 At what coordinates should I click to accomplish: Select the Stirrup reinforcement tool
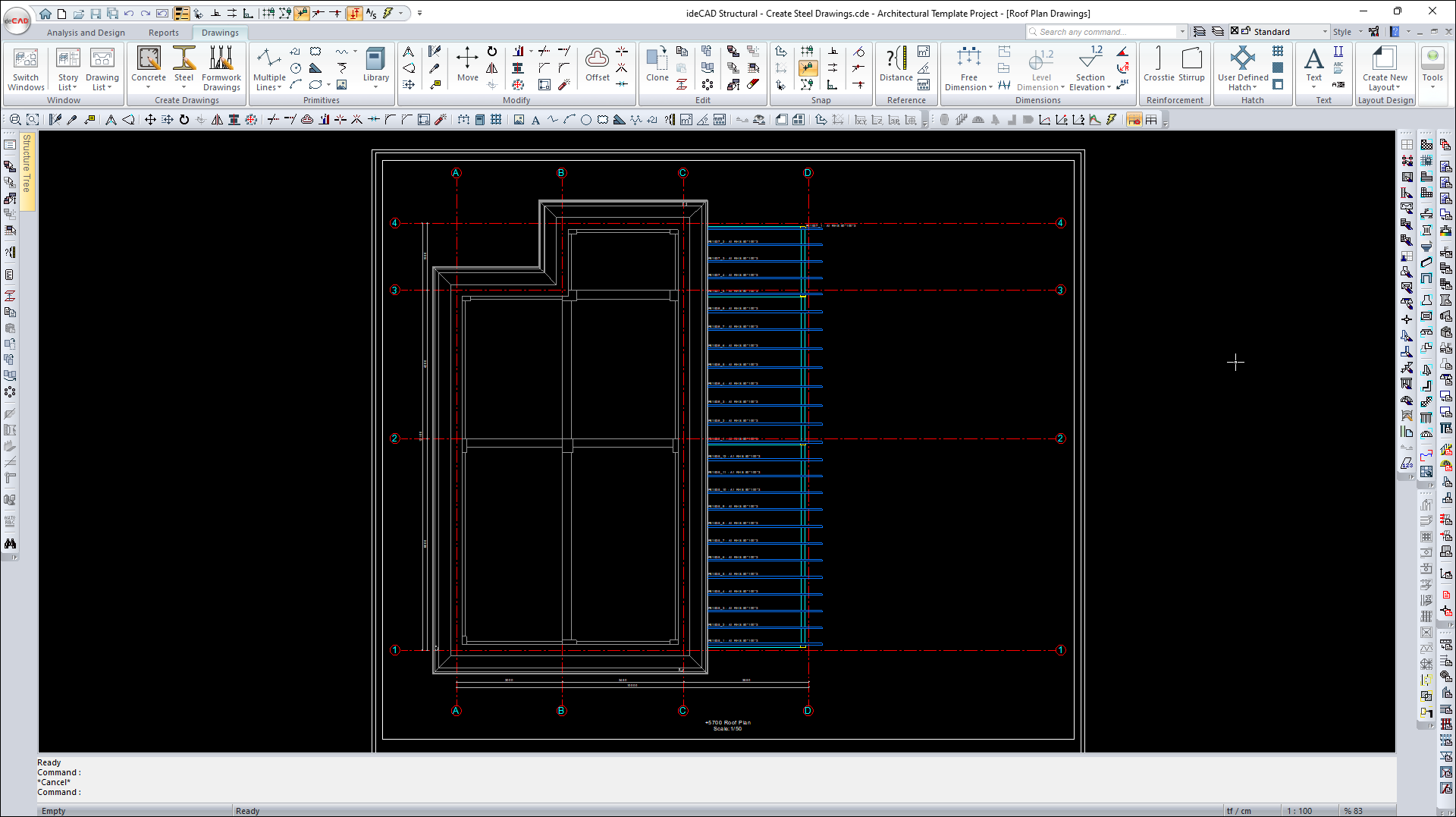tap(1191, 64)
